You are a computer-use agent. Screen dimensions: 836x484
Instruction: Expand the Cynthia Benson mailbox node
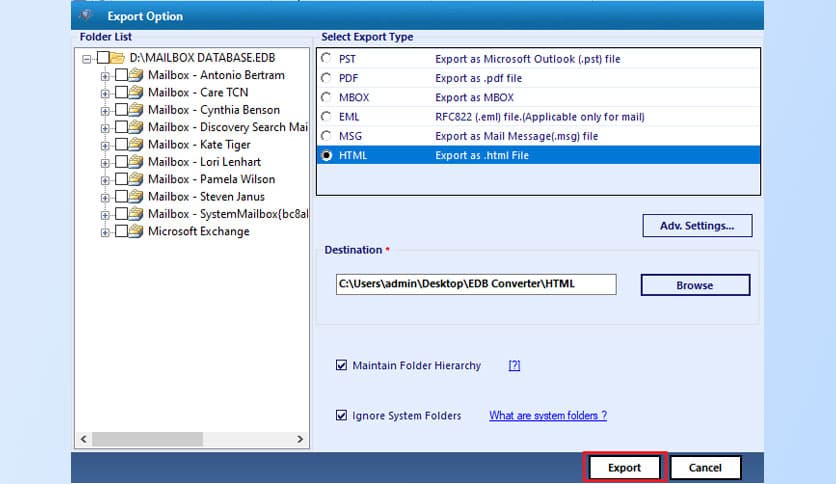[x=105, y=111]
